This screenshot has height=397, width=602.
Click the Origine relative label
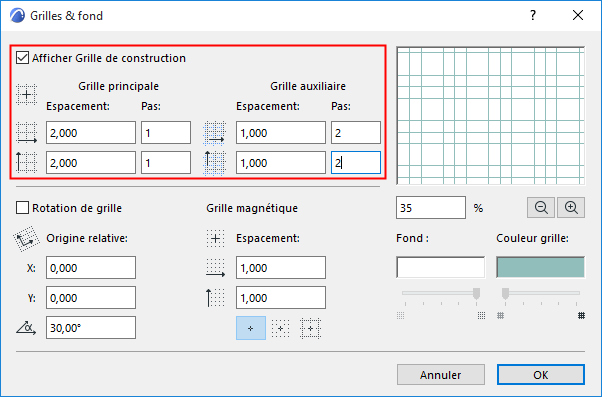pos(87,238)
